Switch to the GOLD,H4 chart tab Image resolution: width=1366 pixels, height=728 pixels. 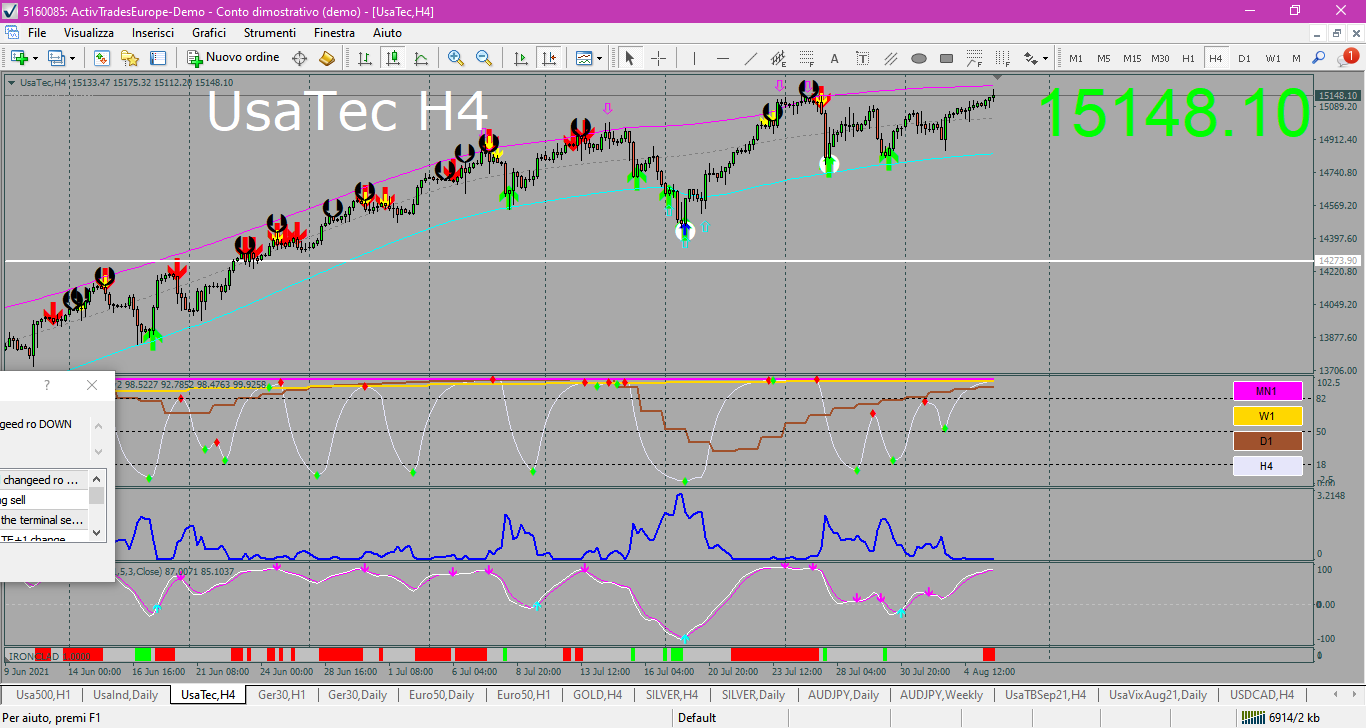click(x=599, y=694)
